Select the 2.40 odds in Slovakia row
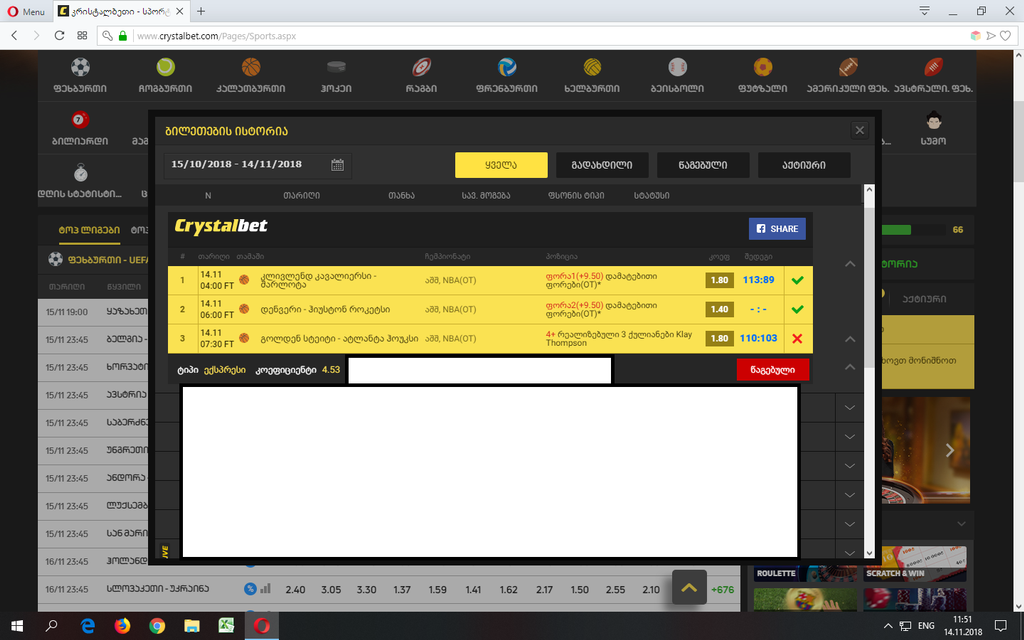This screenshot has width=1024, height=640. pyautogui.click(x=295, y=589)
